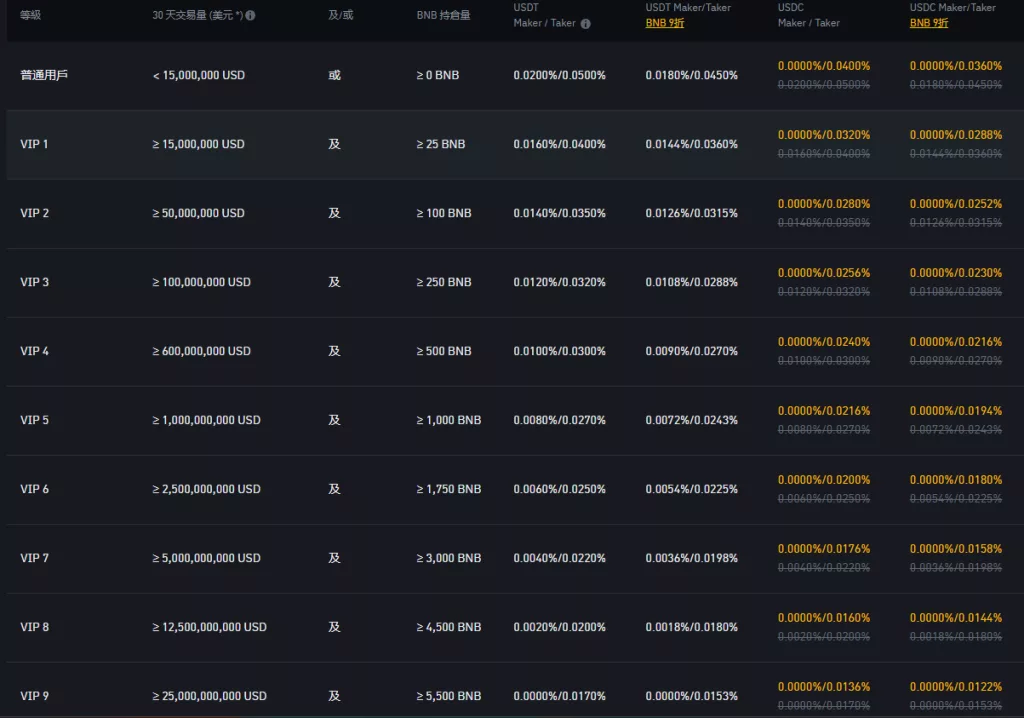Click the 及 cell in the VIP 5 row
Viewport: 1024px width, 718px height.
coord(334,420)
